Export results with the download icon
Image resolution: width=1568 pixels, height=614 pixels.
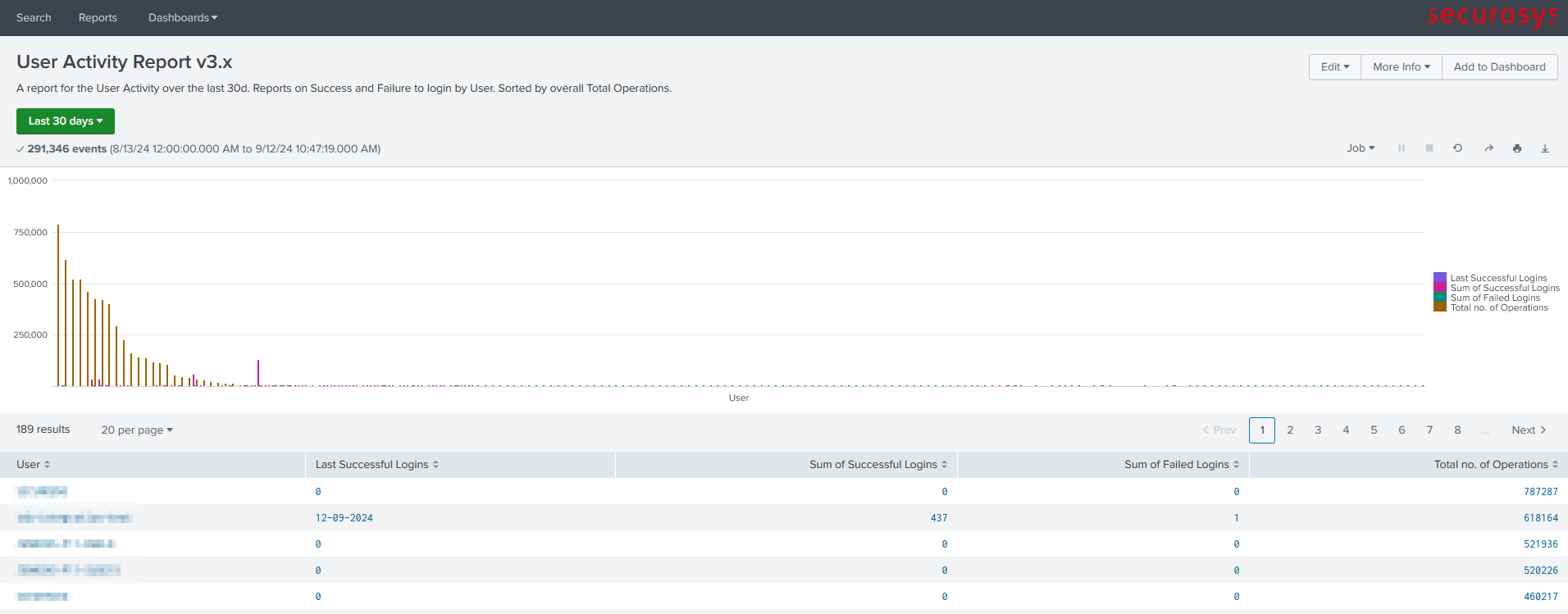(x=1545, y=148)
